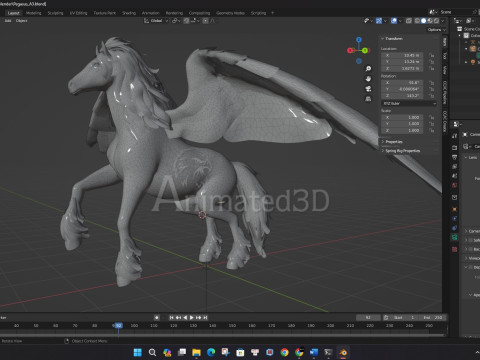Open the Options dropdown in viewport
The image size is (480, 360).
pyautogui.click(x=436, y=30)
